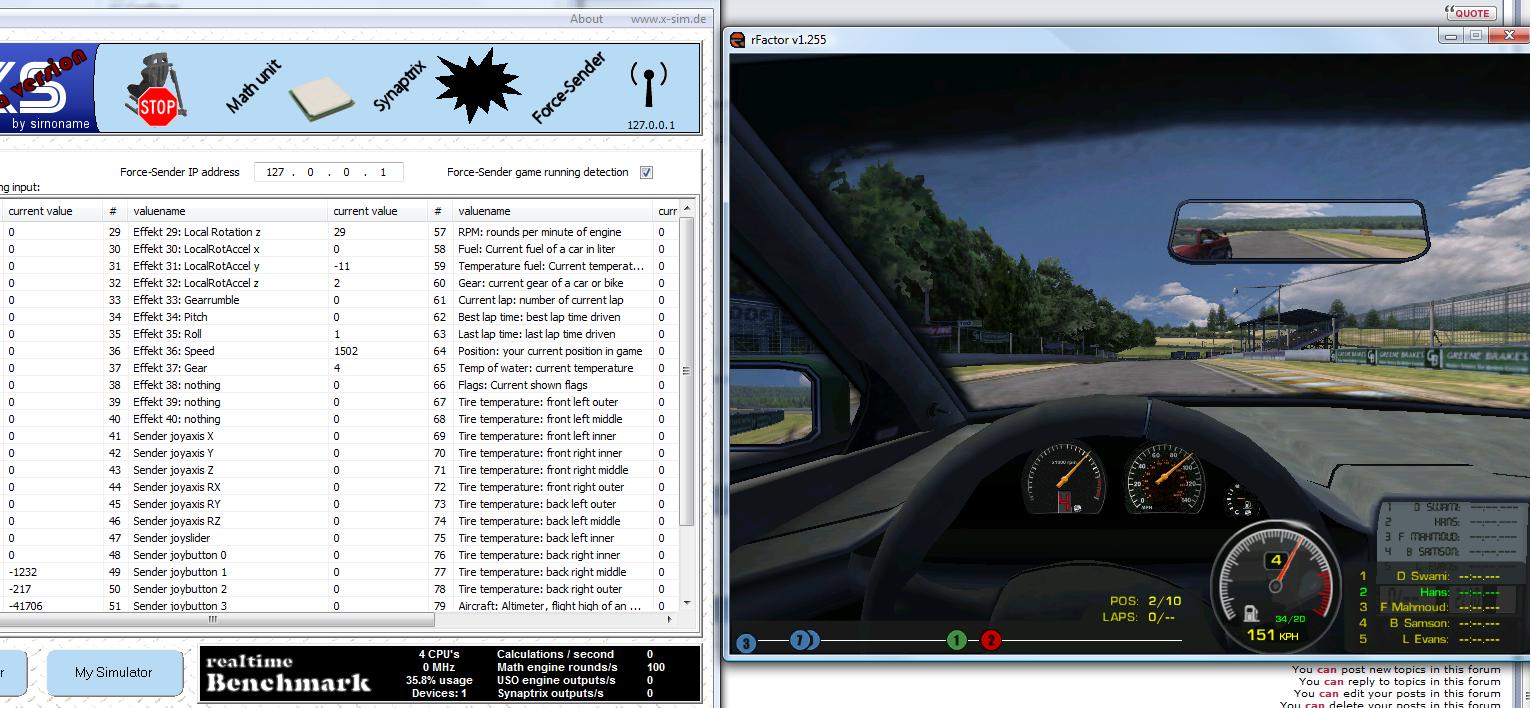Click L Evans in the rFactor standings

coord(1426,639)
